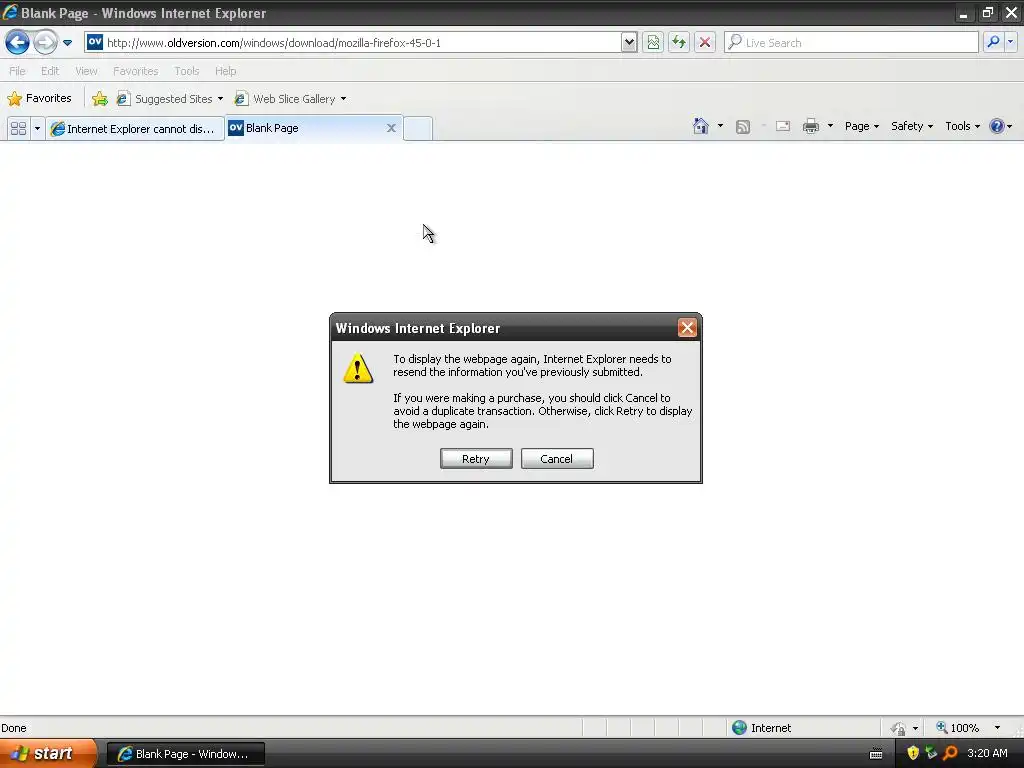Open the View menu

(x=86, y=71)
